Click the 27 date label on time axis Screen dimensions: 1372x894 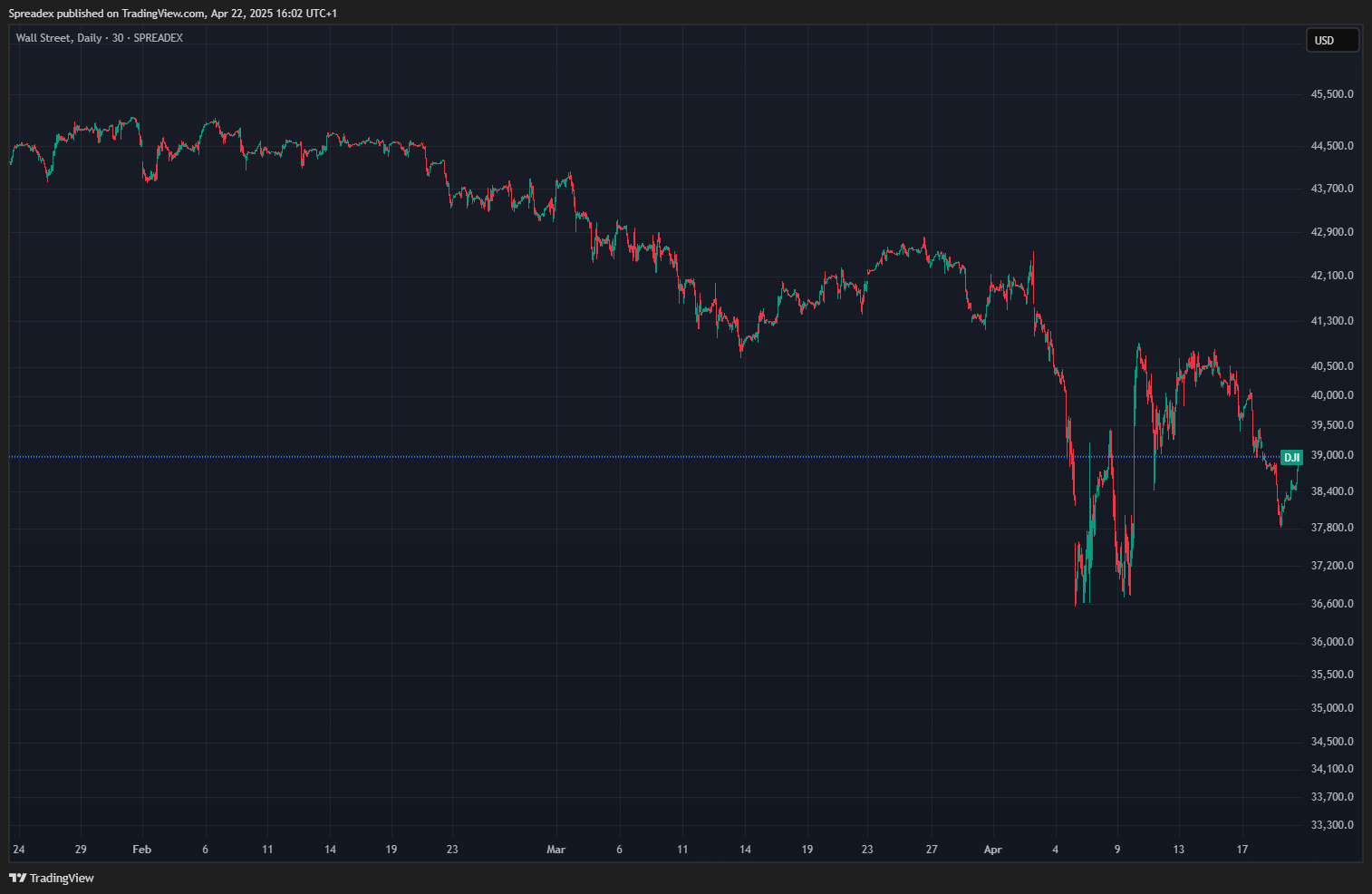pos(932,850)
